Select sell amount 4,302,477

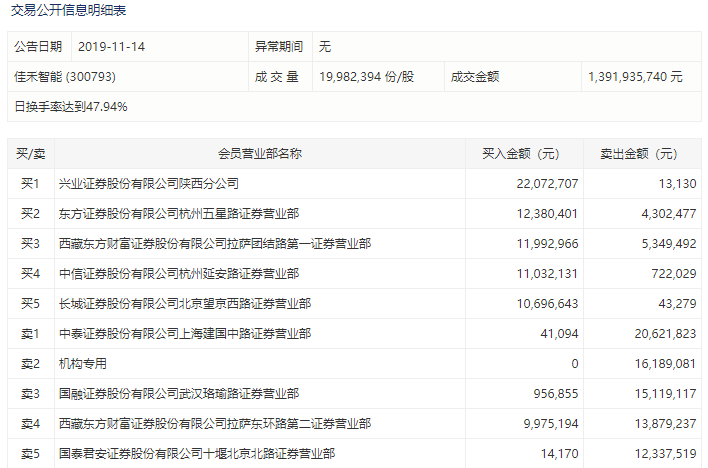coord(669,214)
